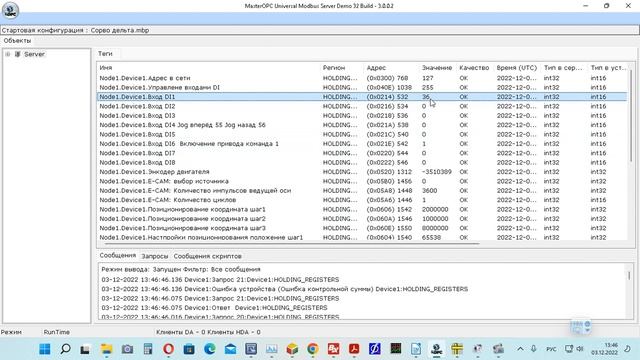This screenshot has width=640, height=360.
Task: Select Позиционирование координата шаг2 tag
Action: point(362,219)
